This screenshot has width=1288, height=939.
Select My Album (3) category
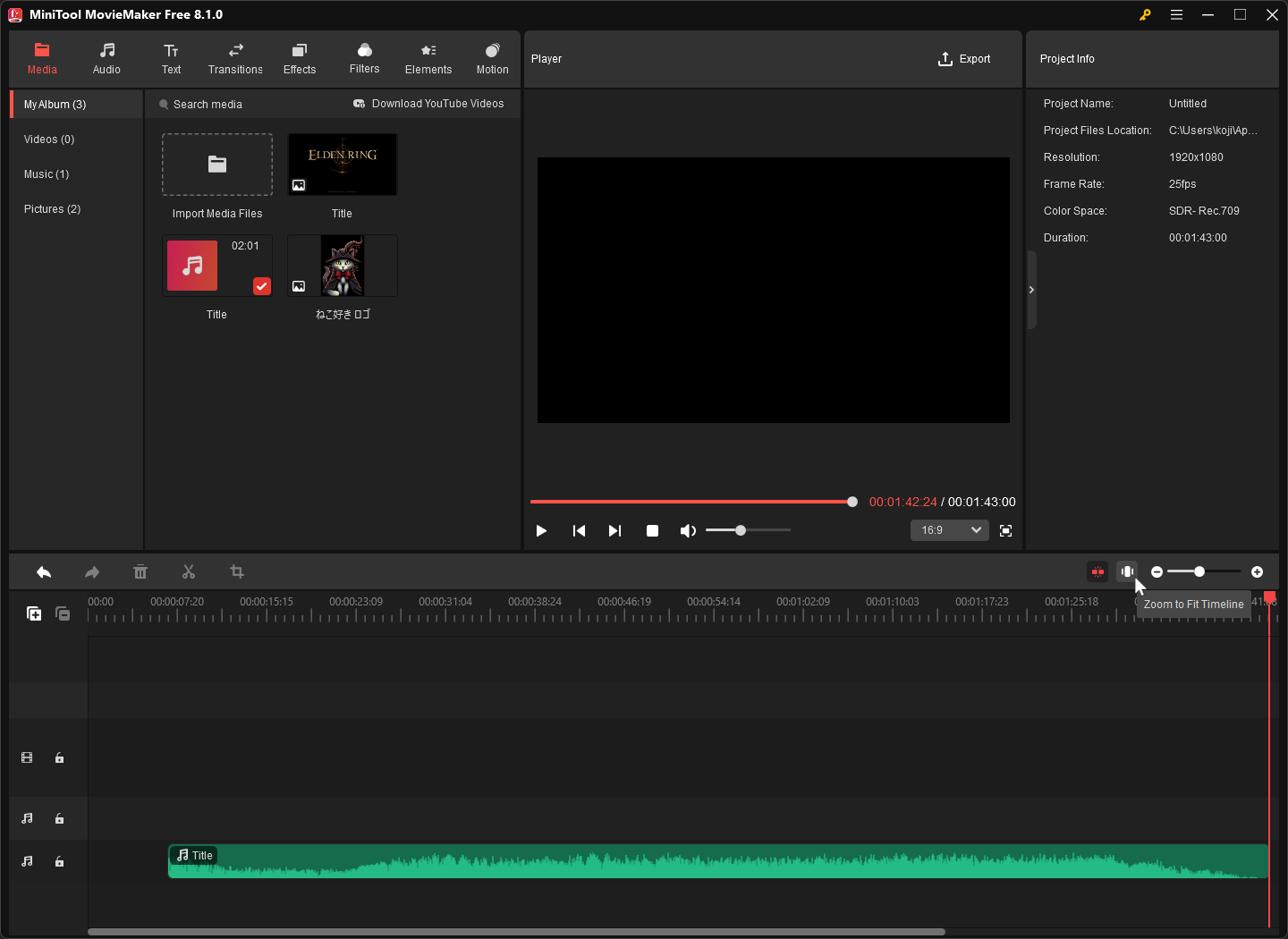tap(77, 105)
